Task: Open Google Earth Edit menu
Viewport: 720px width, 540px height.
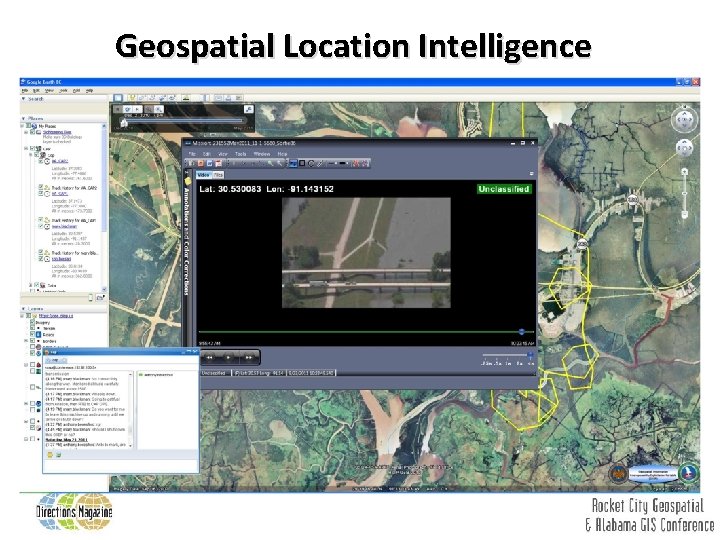Action: 36,90
